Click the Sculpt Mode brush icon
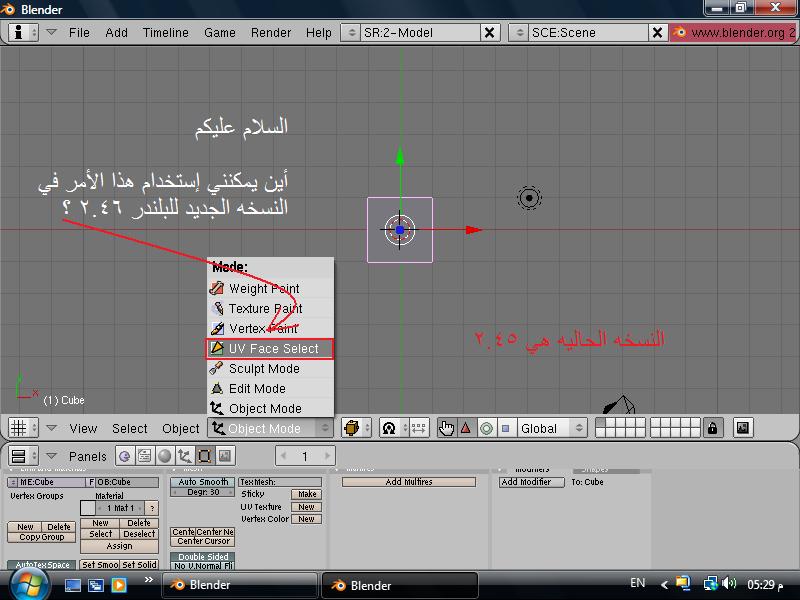The width and height of the screenshot is (800, 600). [x=217, y=368]
